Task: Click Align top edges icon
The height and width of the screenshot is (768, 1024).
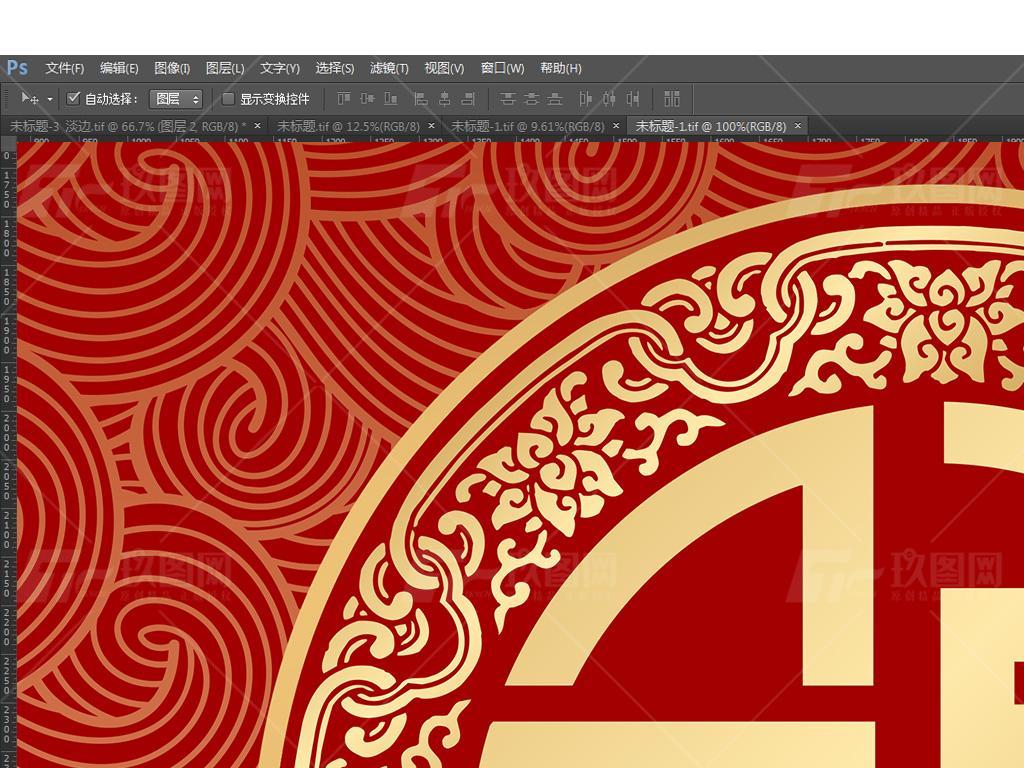Action: point(344,99)
